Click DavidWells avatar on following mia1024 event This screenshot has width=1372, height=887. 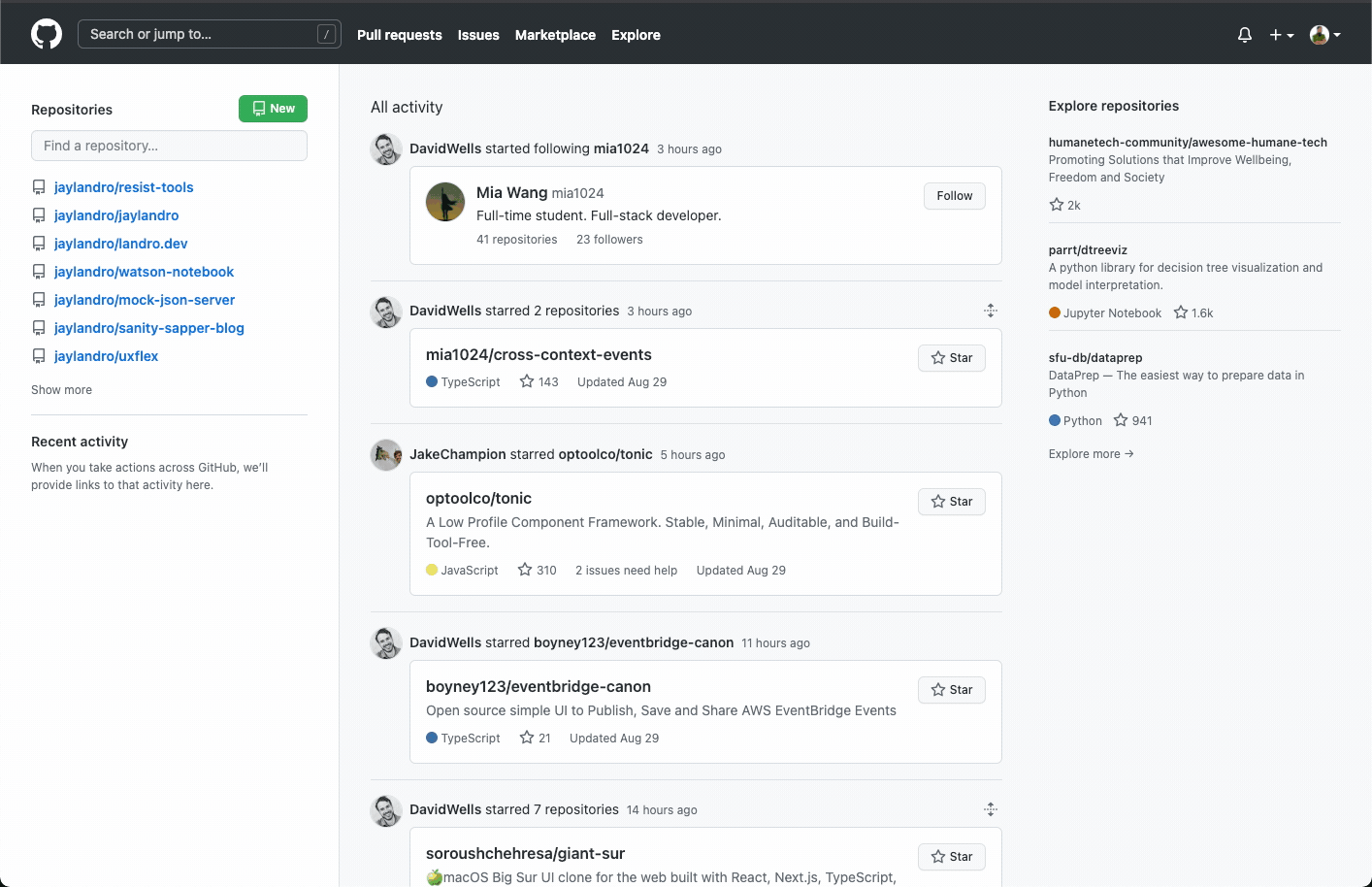(x=386, y=149)
